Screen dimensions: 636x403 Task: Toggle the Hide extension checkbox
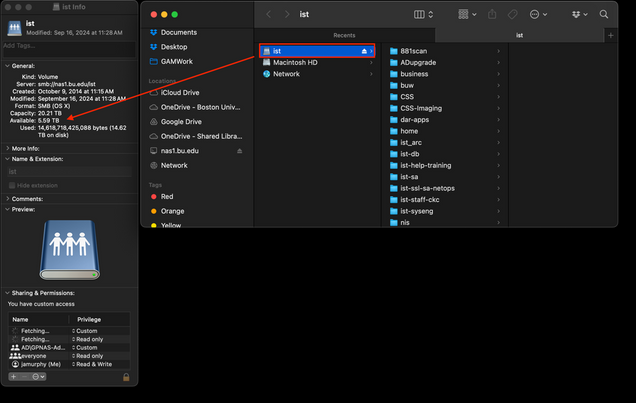coord(13,185)
